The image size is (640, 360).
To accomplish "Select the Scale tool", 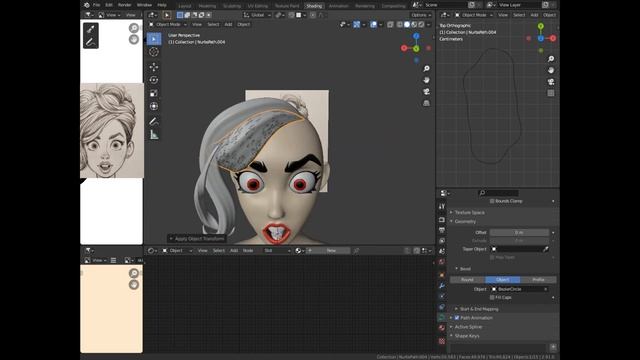I will 154,93.
